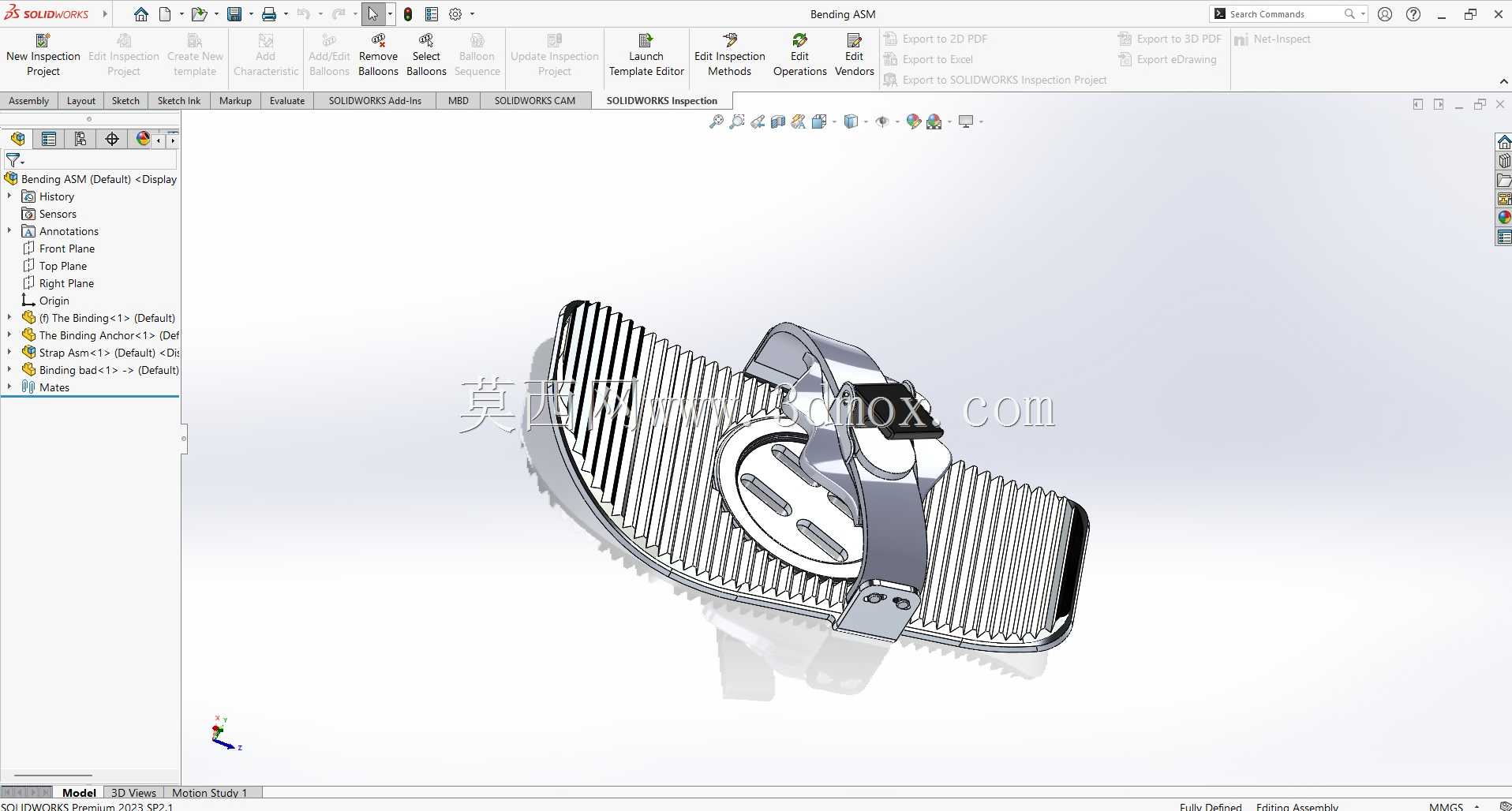The width and height of the screenshot is (1512, 811).
Task: Expand the Mates folder
Action: coord(9,387)
